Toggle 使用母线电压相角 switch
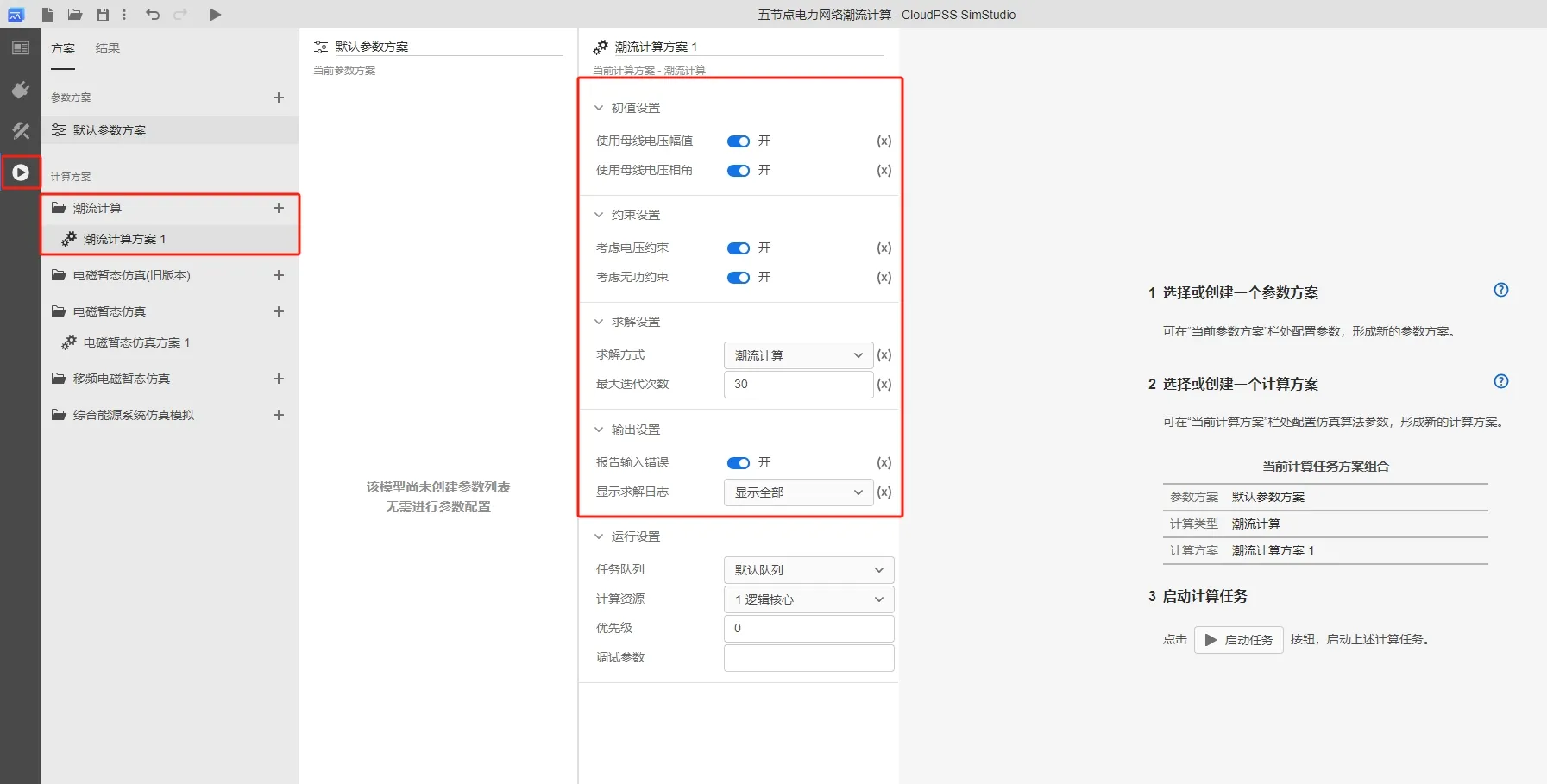Viewport: 1547px width, 784px height. [x=739, y=171]
